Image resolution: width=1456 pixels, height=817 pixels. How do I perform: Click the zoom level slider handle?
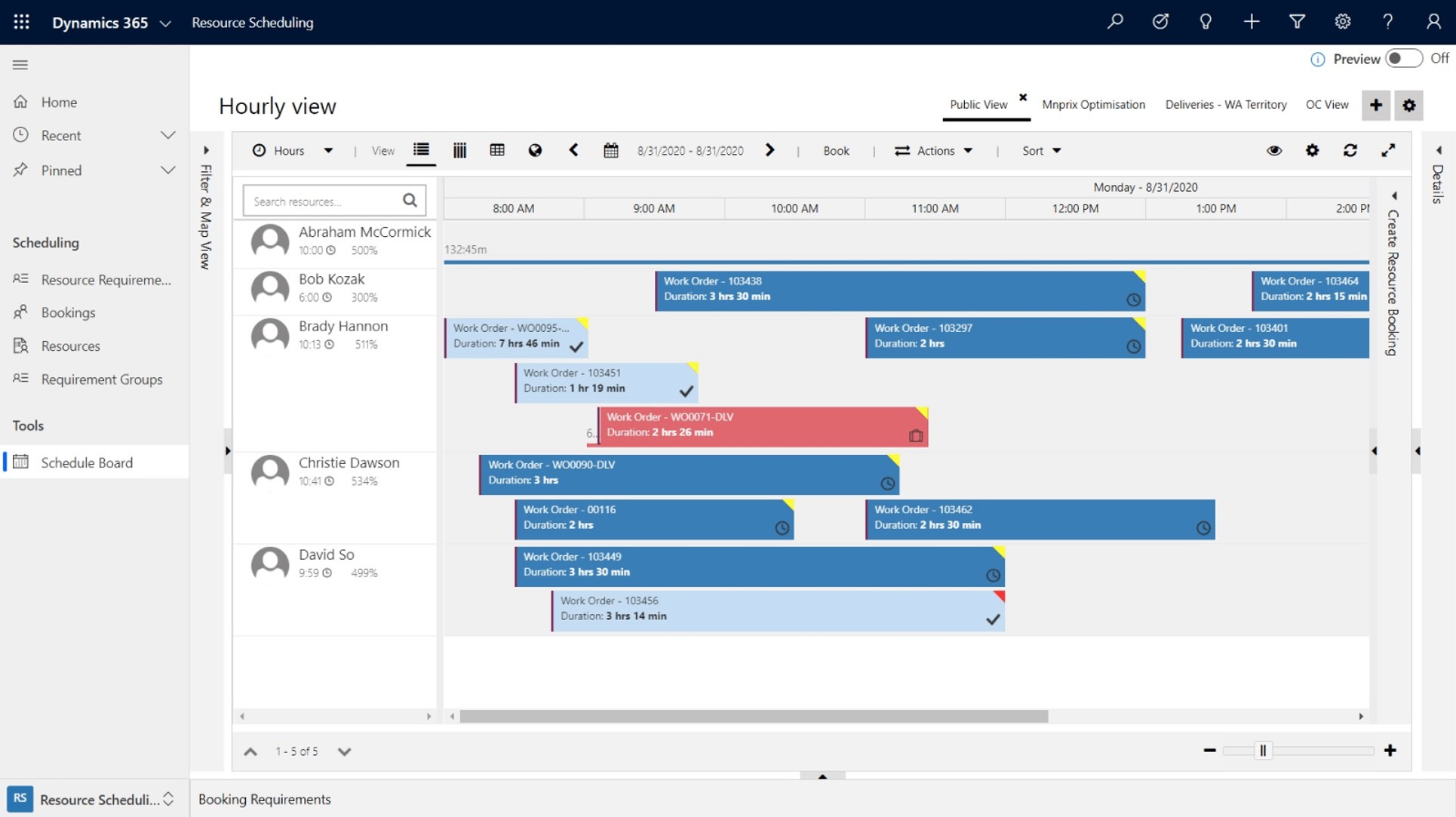click(x=1263, y=750)
